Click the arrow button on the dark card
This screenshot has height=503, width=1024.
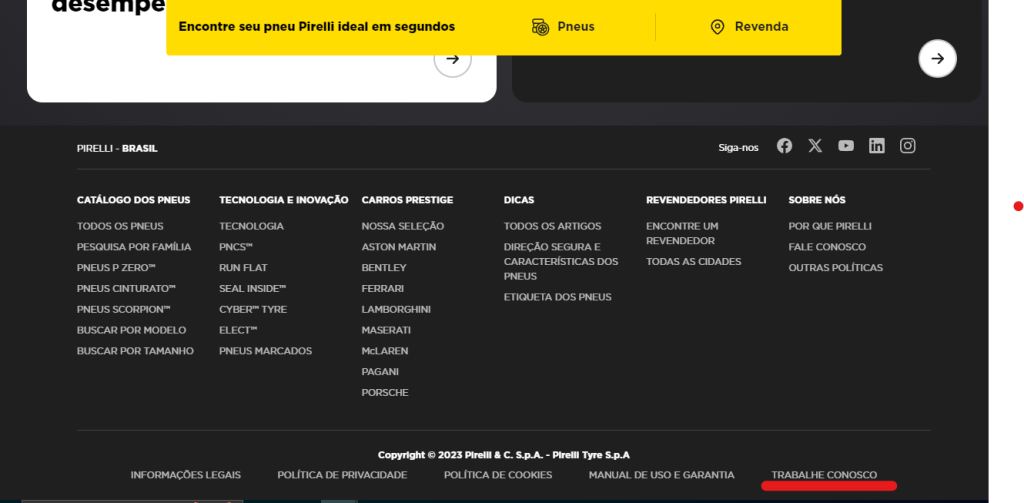click(x=938, y=59)
